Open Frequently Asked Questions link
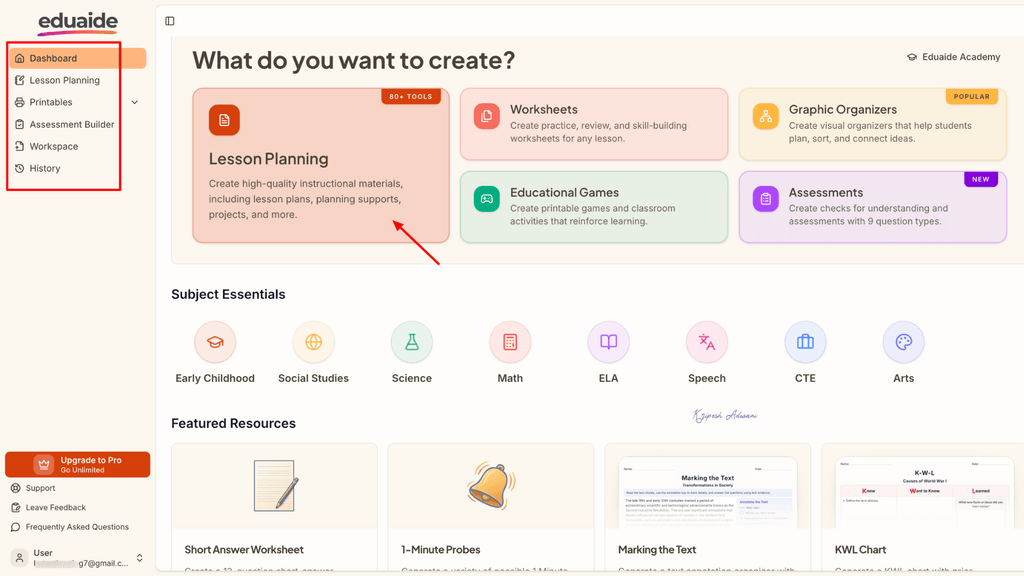Screen dimensions: 1024x576 click(77, 527)
